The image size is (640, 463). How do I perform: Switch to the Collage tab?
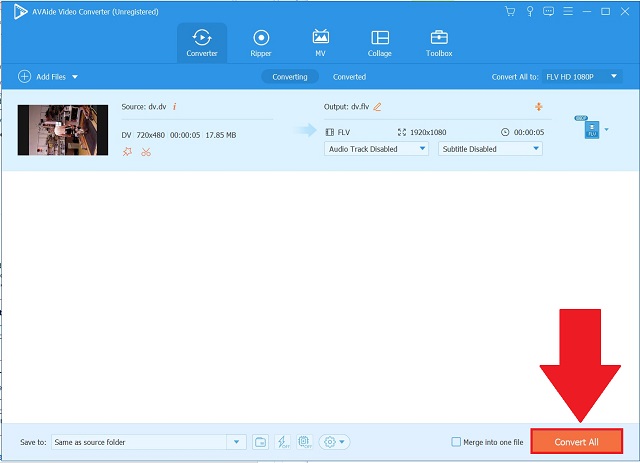(x=380, y=43)
